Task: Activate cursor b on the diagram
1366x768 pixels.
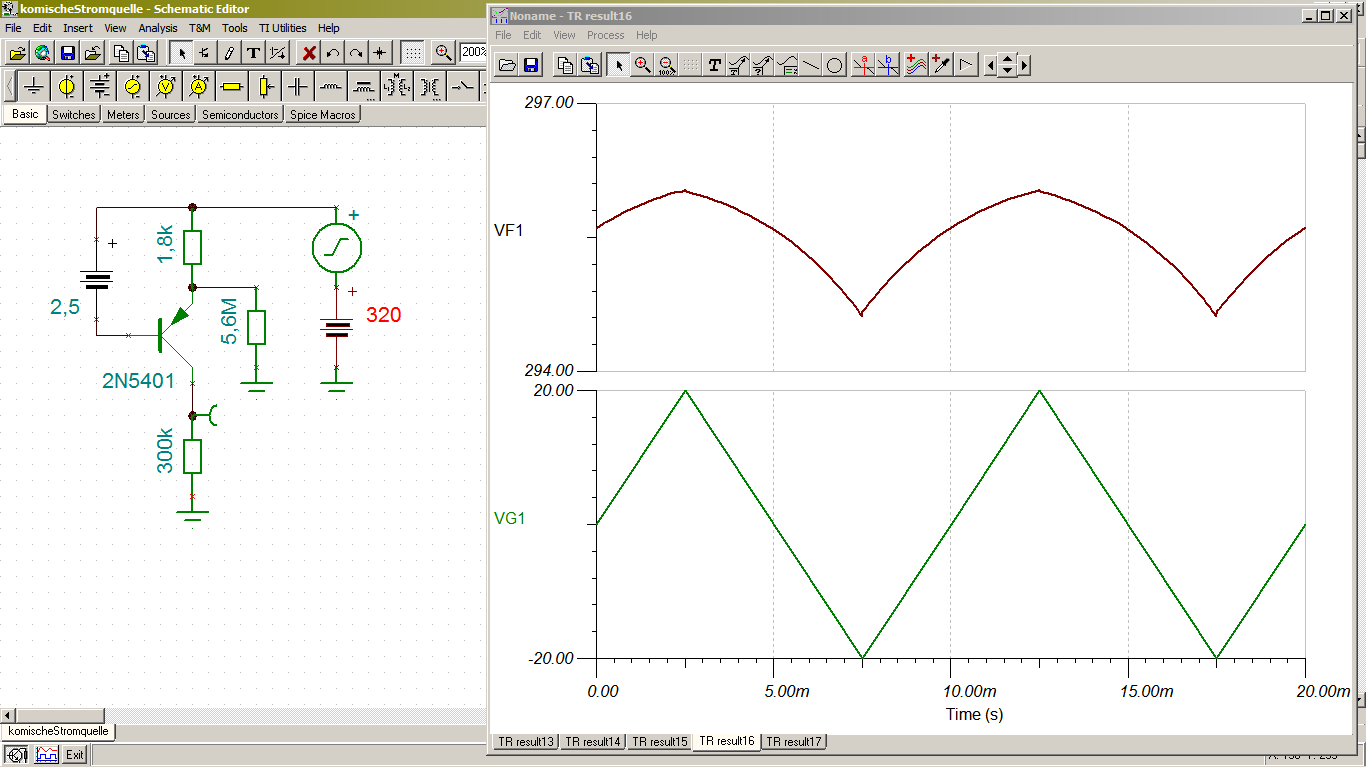Action: tap(887, 66)
